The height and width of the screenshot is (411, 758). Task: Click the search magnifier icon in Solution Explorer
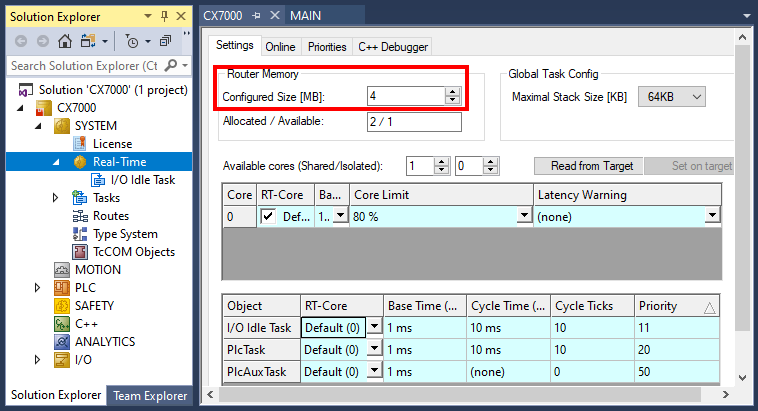point(171,65)
